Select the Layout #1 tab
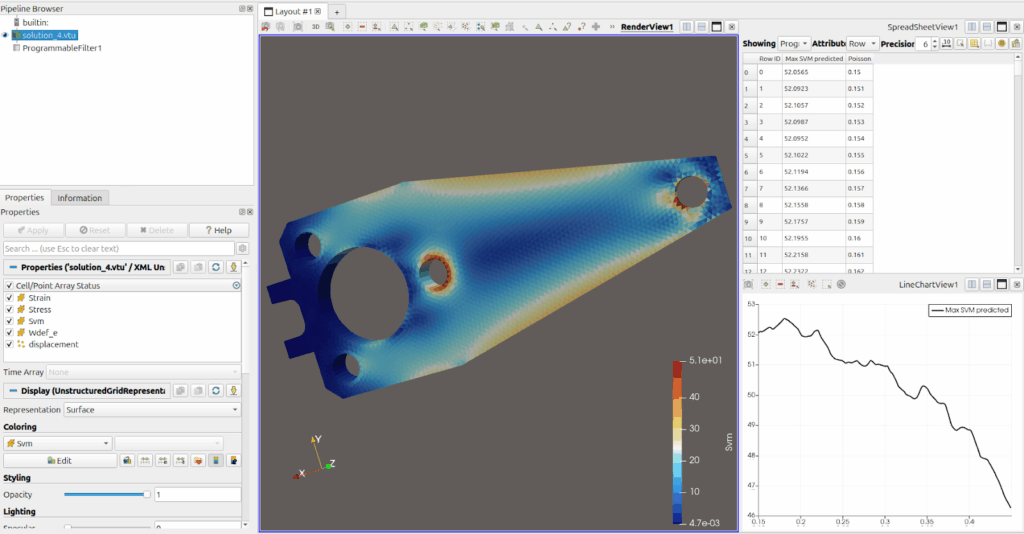1024x534 pixels. click(291, 11)
